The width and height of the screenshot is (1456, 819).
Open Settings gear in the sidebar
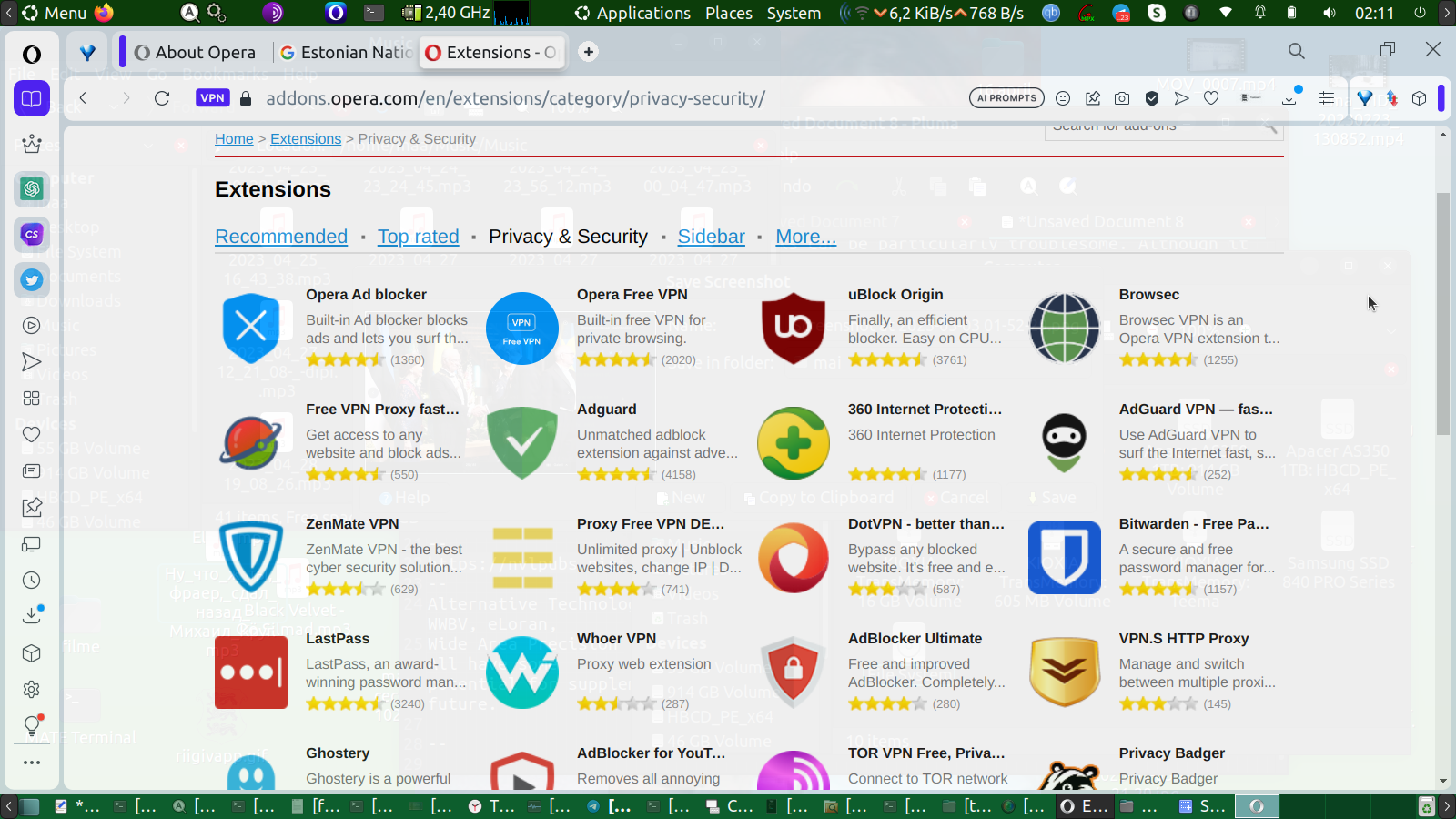[x=32, y=690]
